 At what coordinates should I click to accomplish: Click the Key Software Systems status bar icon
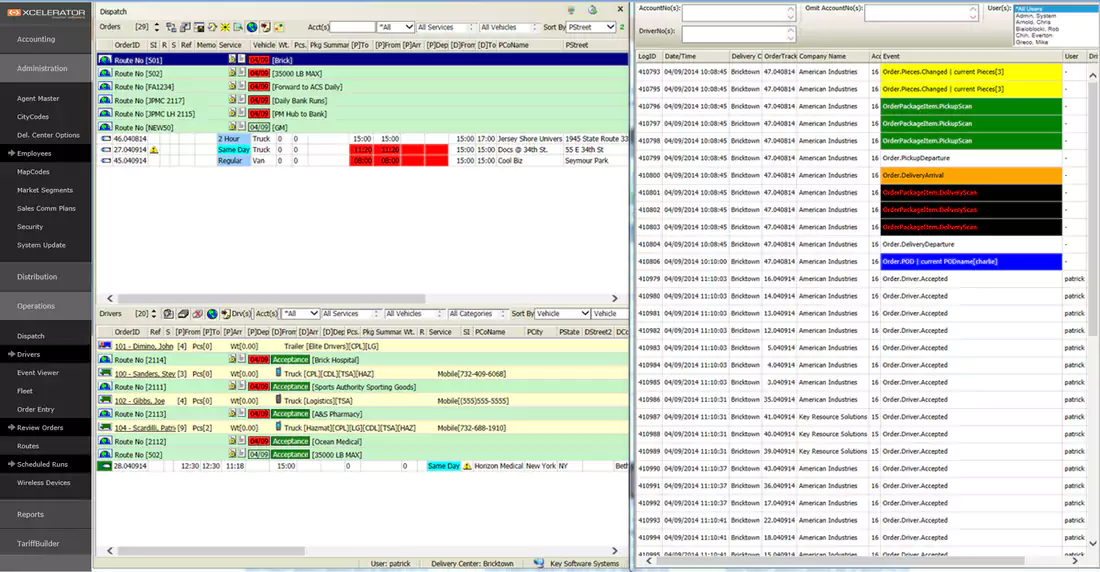[x=539, y=564]
